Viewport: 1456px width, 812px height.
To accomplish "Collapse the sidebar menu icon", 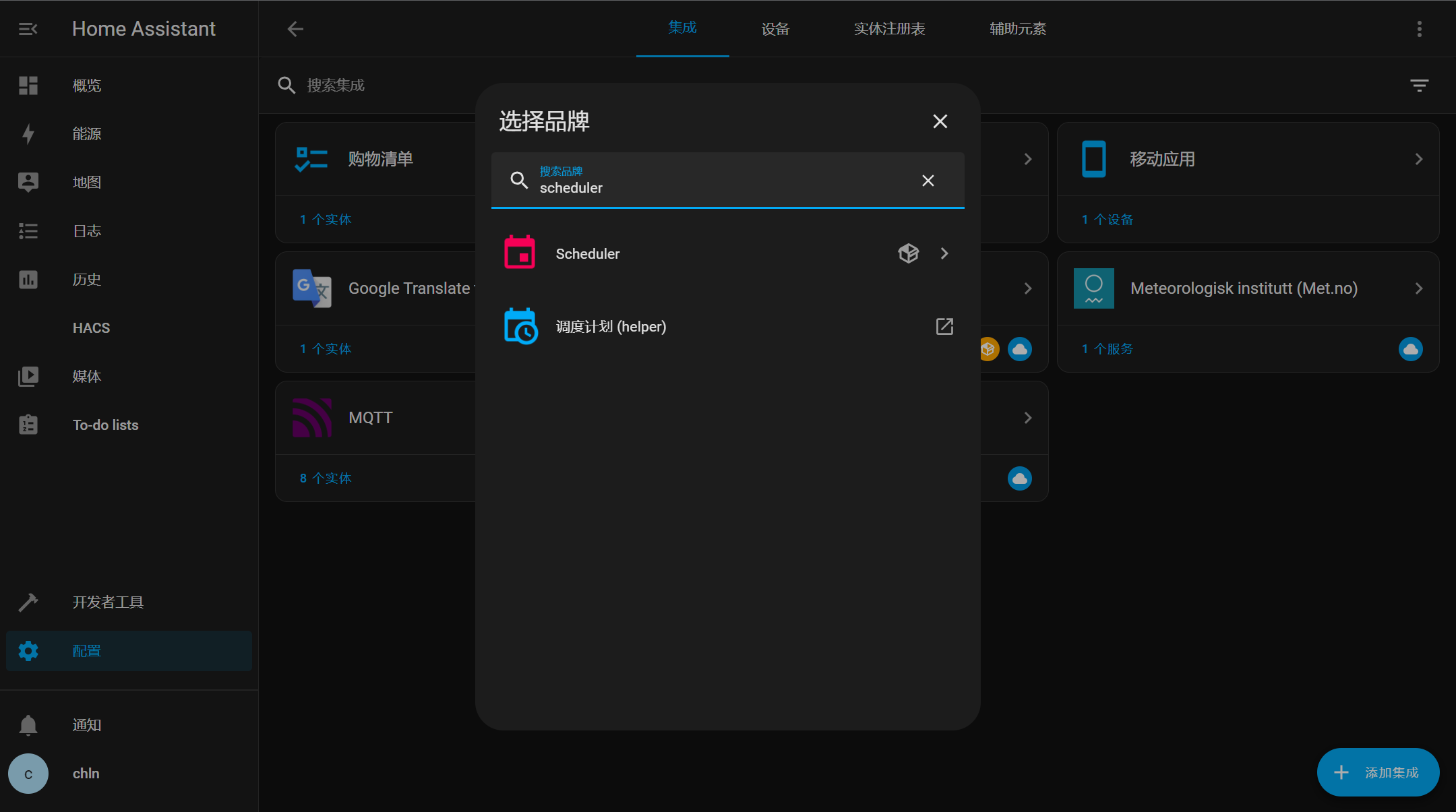I will point(28,29).
